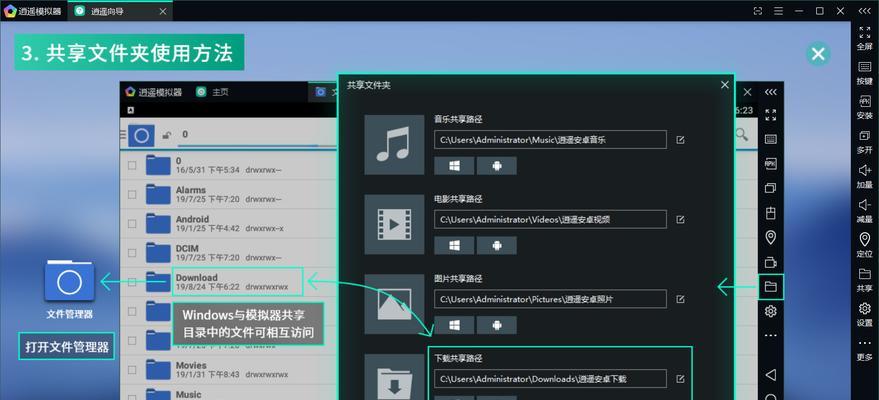Open 共享 shared folder in the outer sidebar

(x=864, y=280)
